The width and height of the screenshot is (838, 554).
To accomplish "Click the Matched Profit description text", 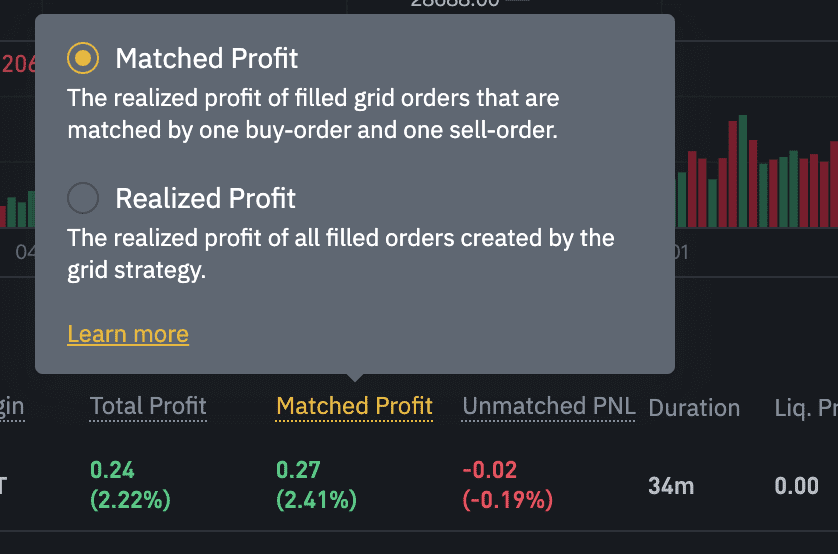I will click(x=313, y=114).
